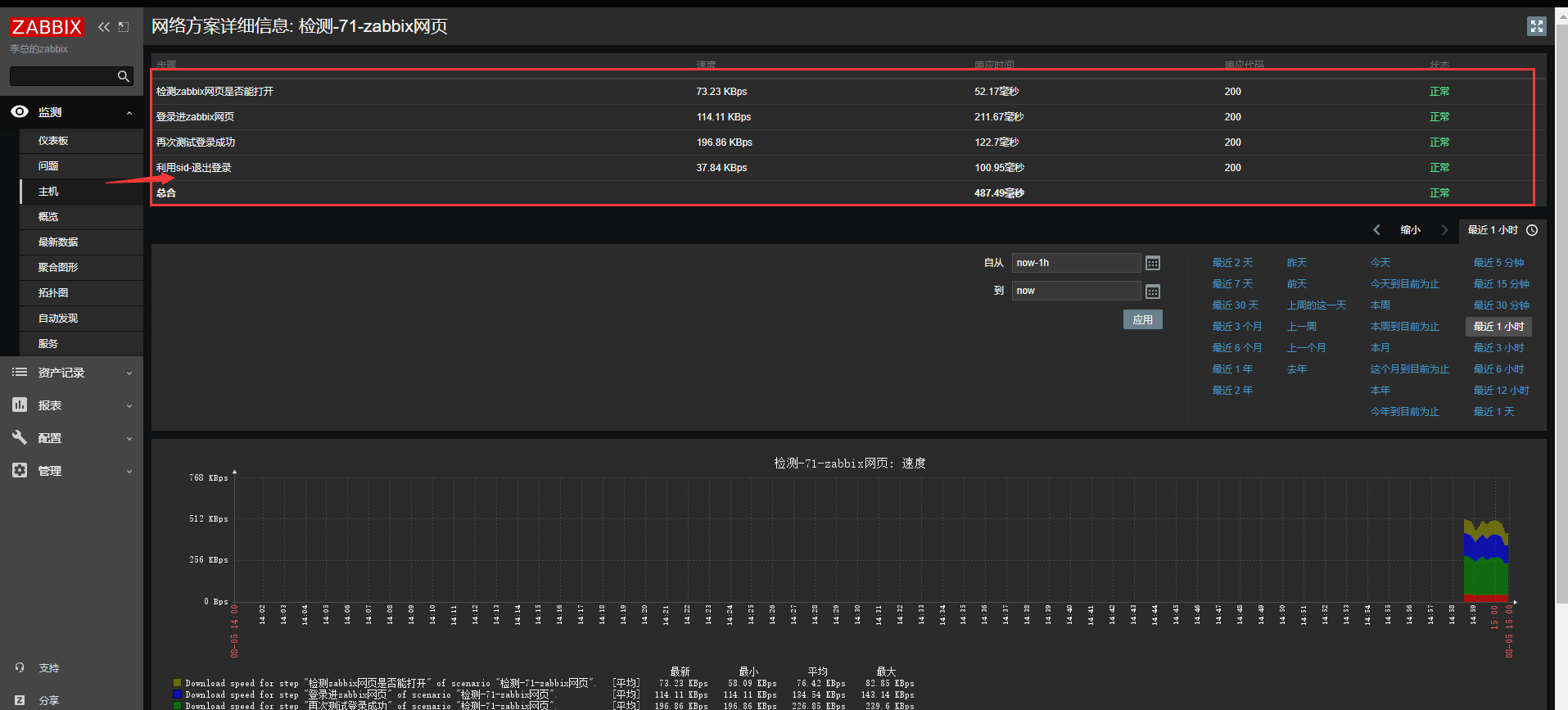Select 上周的这一天 time range
1568x710 pixels.
coord(1316,305)
